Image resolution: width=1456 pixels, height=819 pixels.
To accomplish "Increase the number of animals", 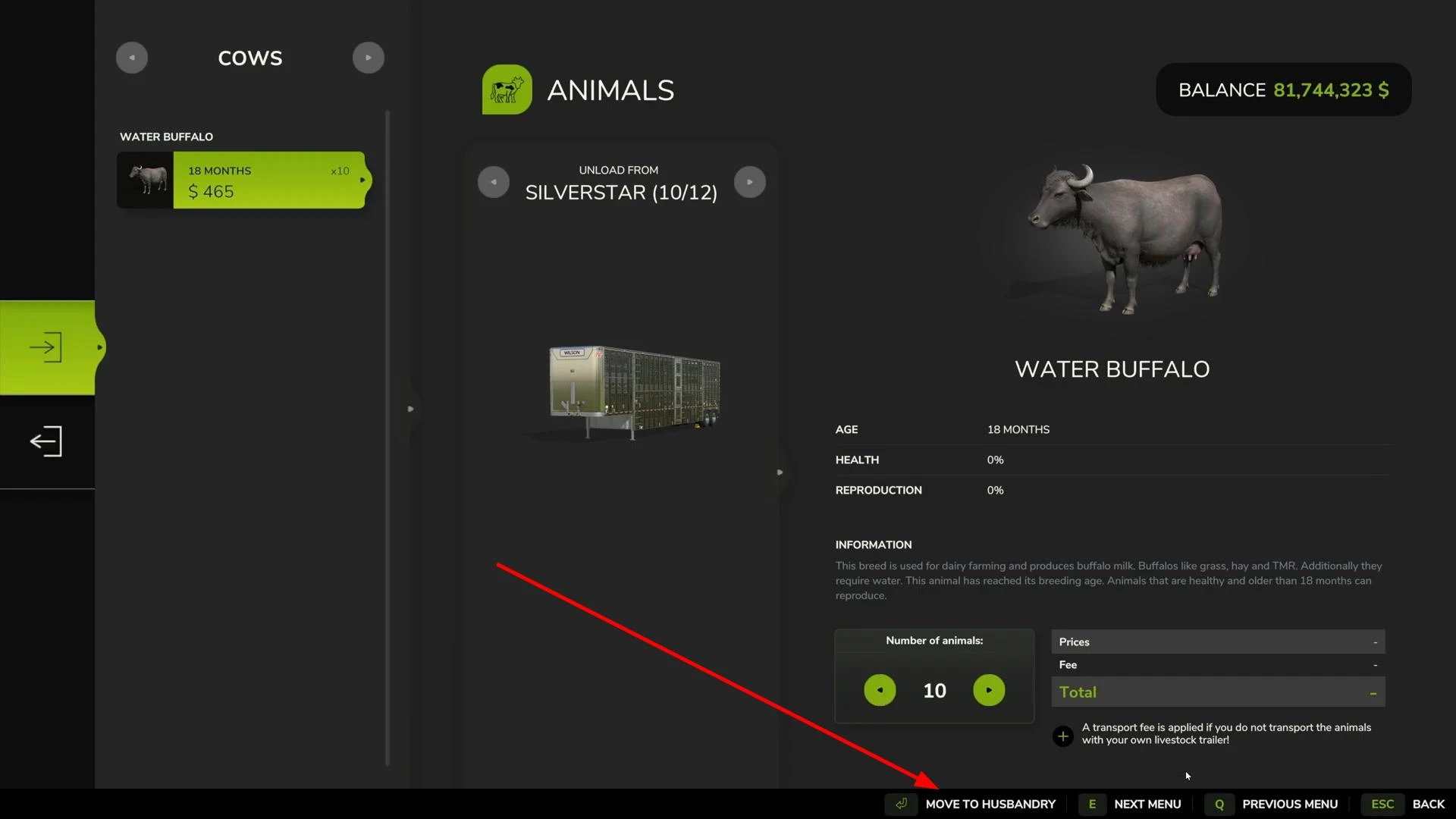I will [989, 690].
